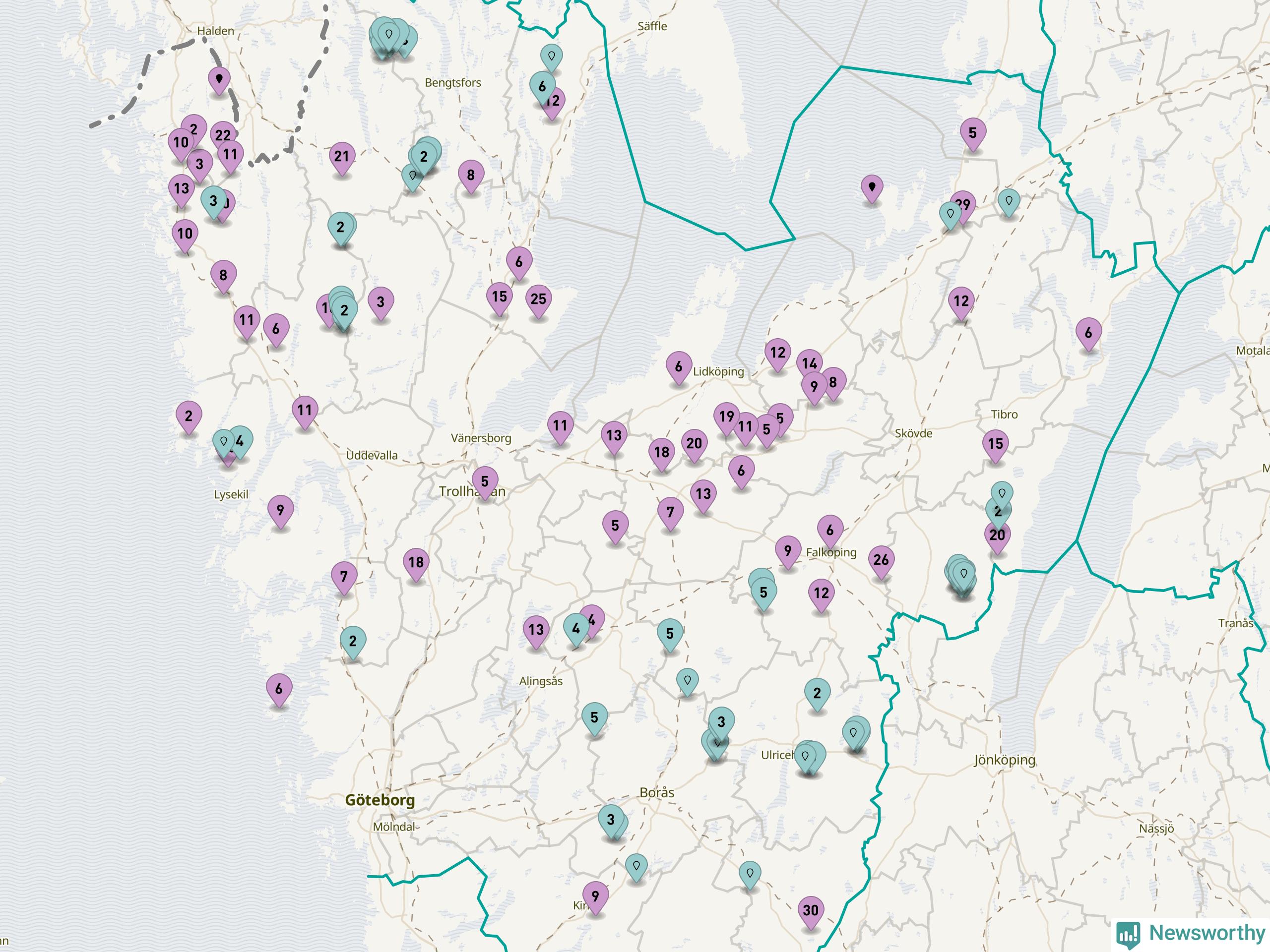Screen dimensions: 1270x952
Task: Select the Alingsås town label
Action: [x=541, y=681]
